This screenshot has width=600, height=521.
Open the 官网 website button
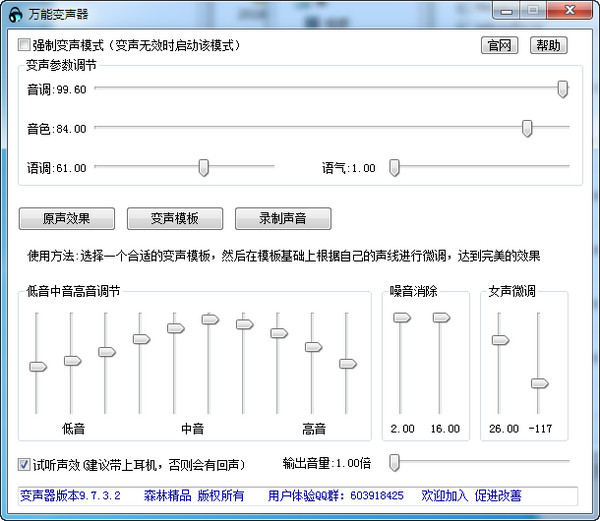click(x=501, y=45)
